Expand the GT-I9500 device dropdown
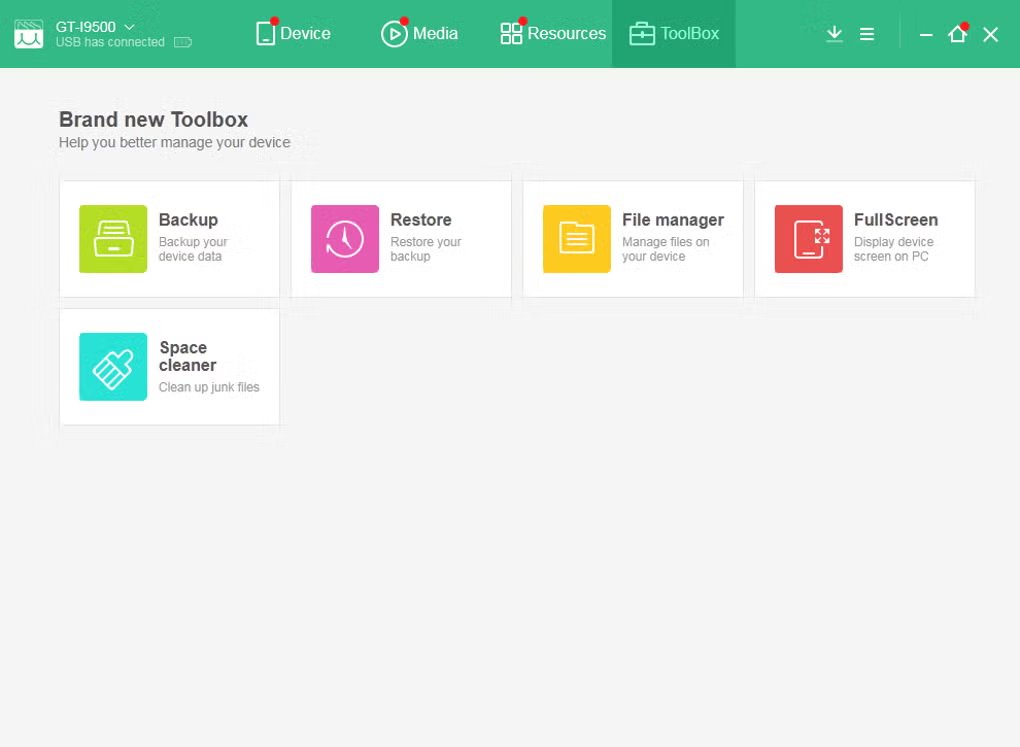Image resolution: width=1020 pixels, height=747 pixels. tap(129, 27)
